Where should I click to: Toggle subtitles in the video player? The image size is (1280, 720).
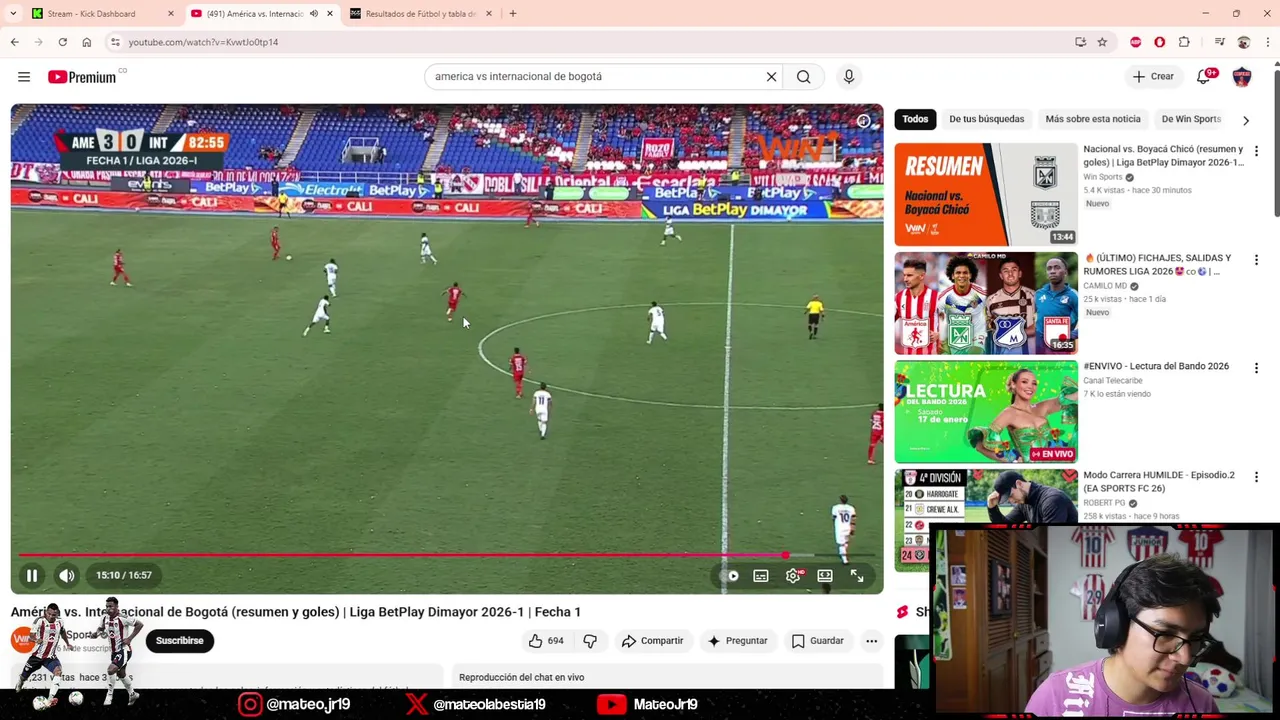click(x=761, y=576)
